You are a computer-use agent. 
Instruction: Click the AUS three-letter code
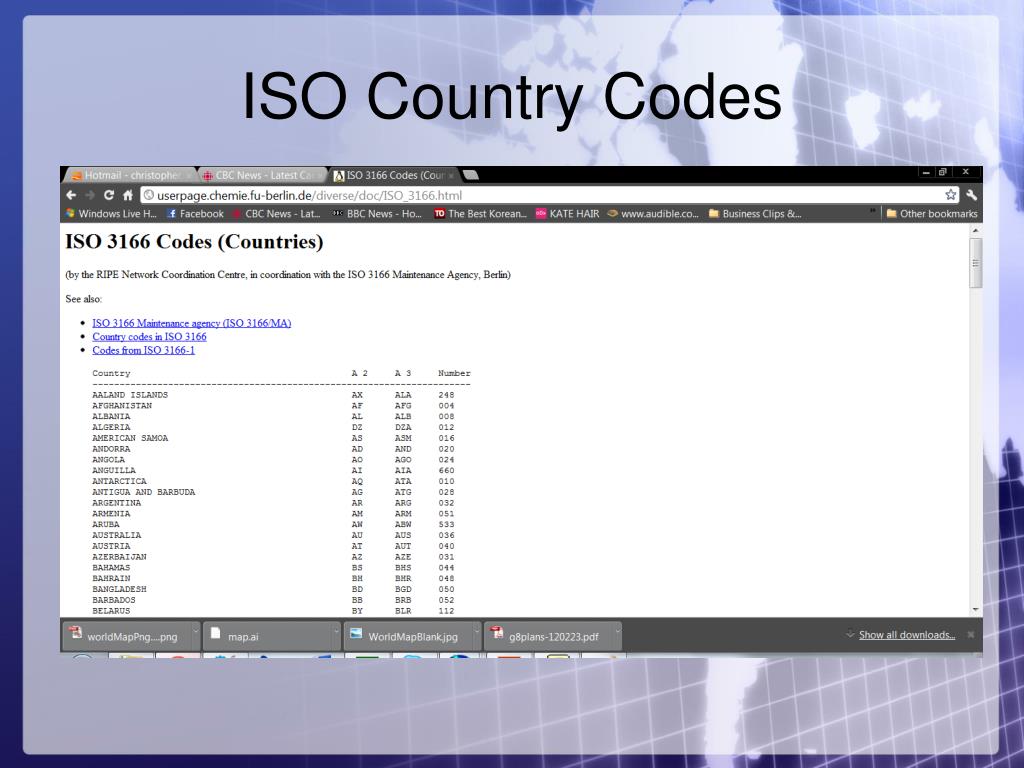click(x=403, y=536)
